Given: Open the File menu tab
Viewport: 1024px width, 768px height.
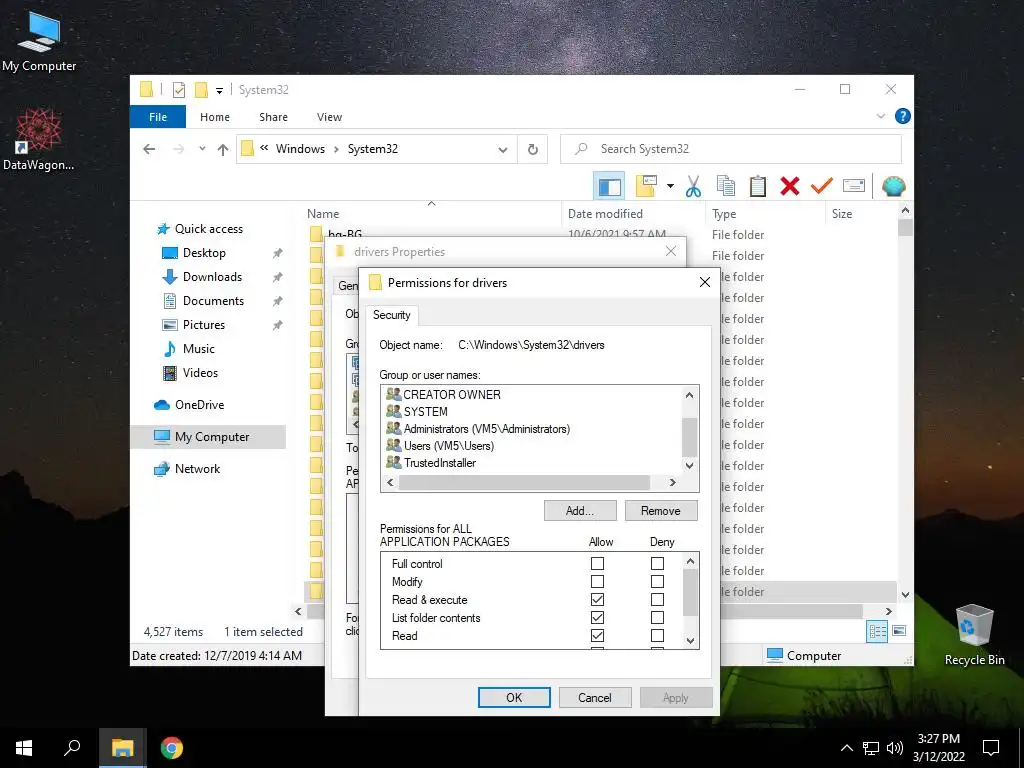Looking at the screenshot, I should pos(158,117).
